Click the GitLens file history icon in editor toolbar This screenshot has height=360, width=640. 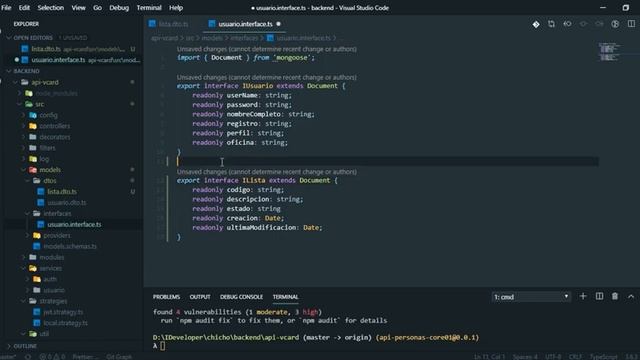pos(536,24)
